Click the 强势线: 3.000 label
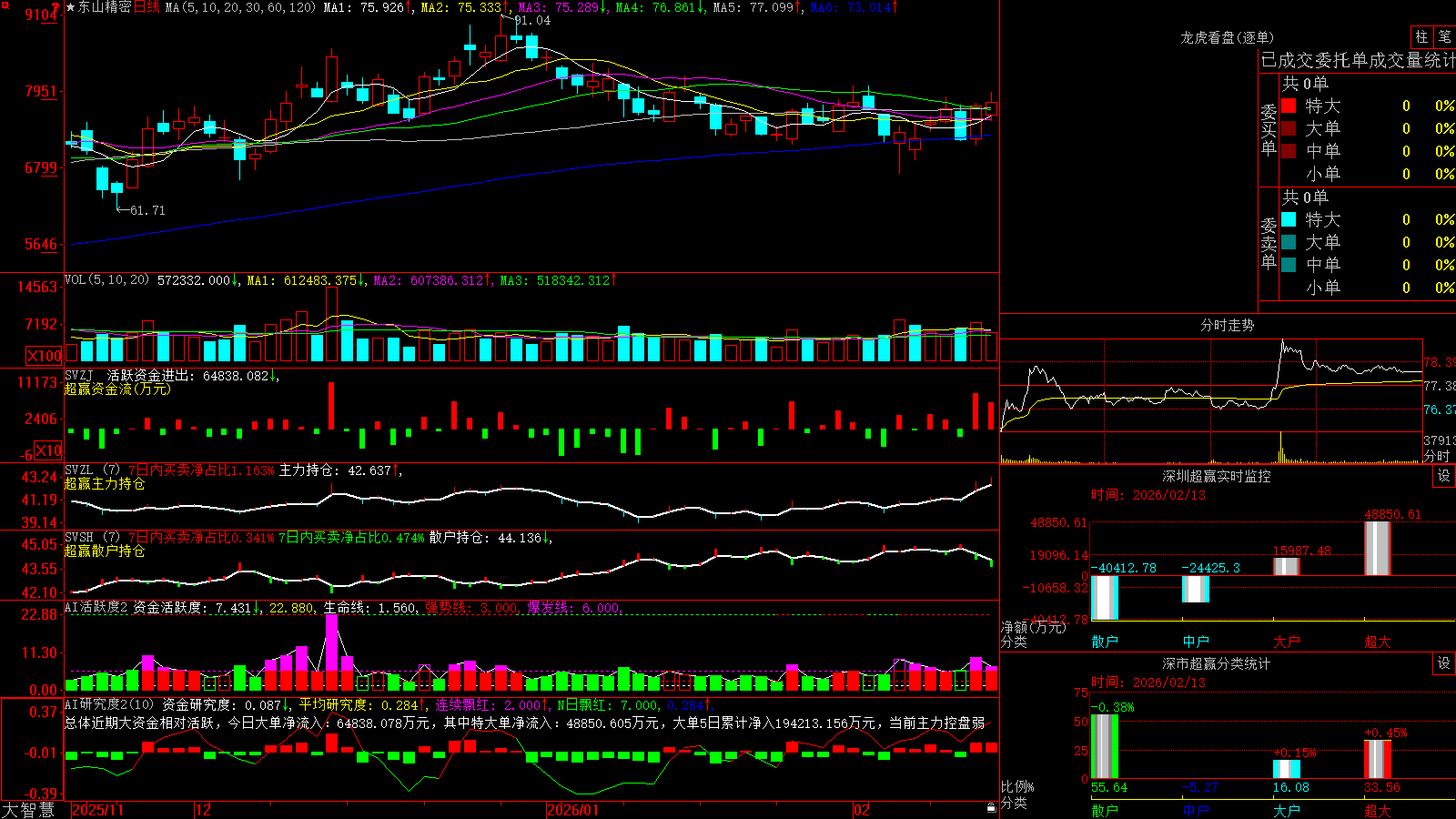 coord(473,608)
